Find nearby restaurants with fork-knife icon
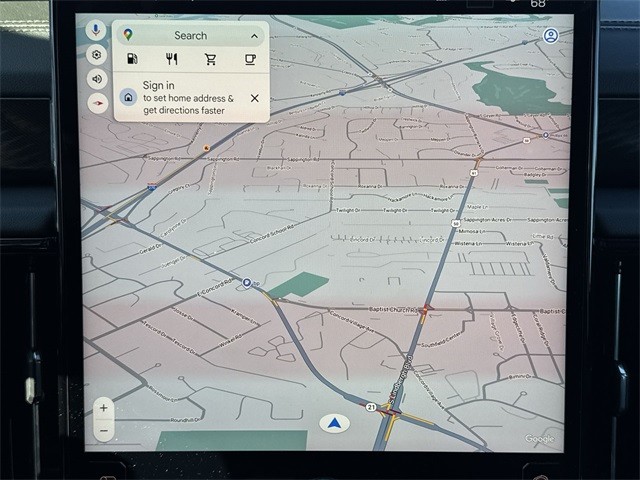640x480 pixels. [171, 60]
